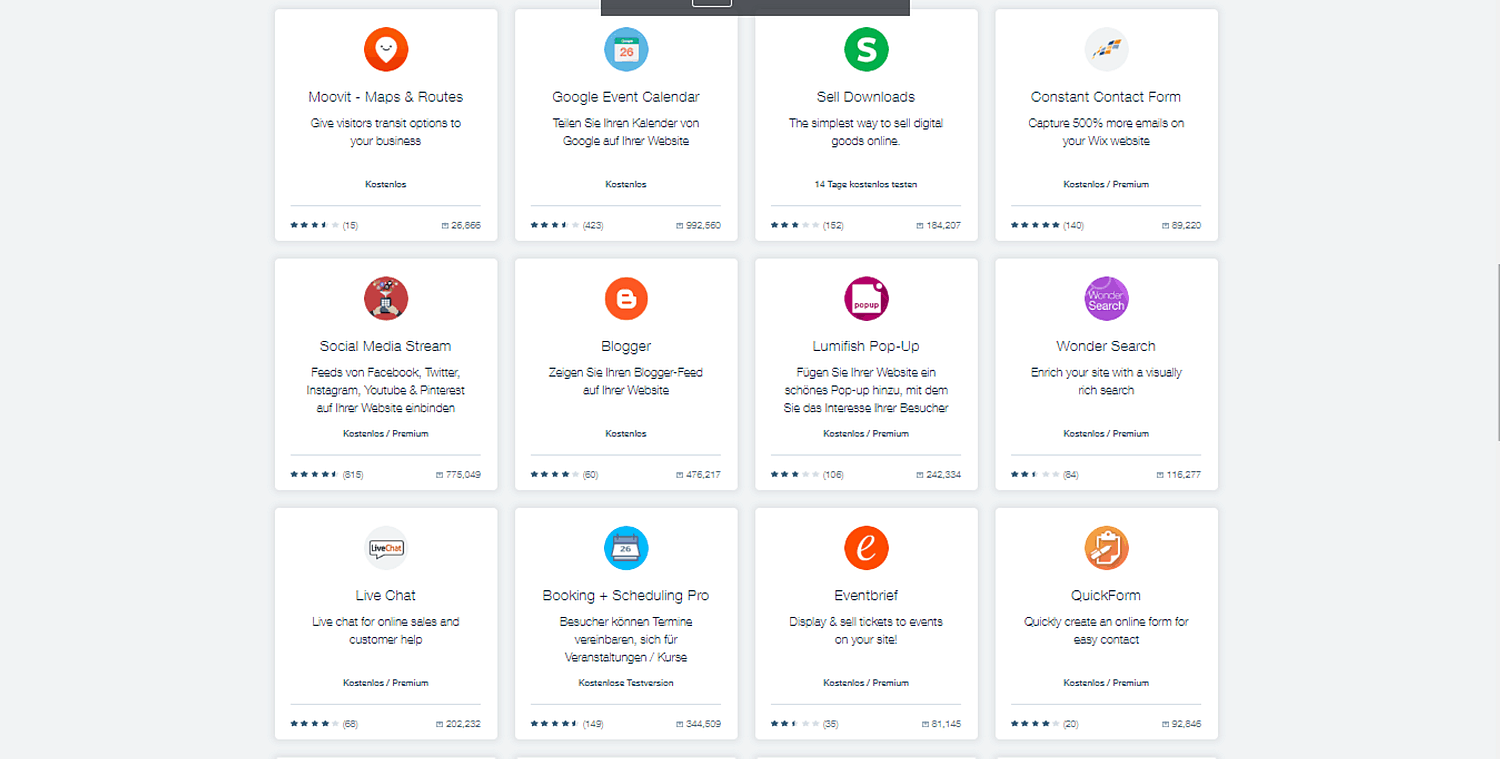The image size is (1500, 759).
Task: Click the Wonder Search rating (84)
Action: click(x=1045, y=475)
